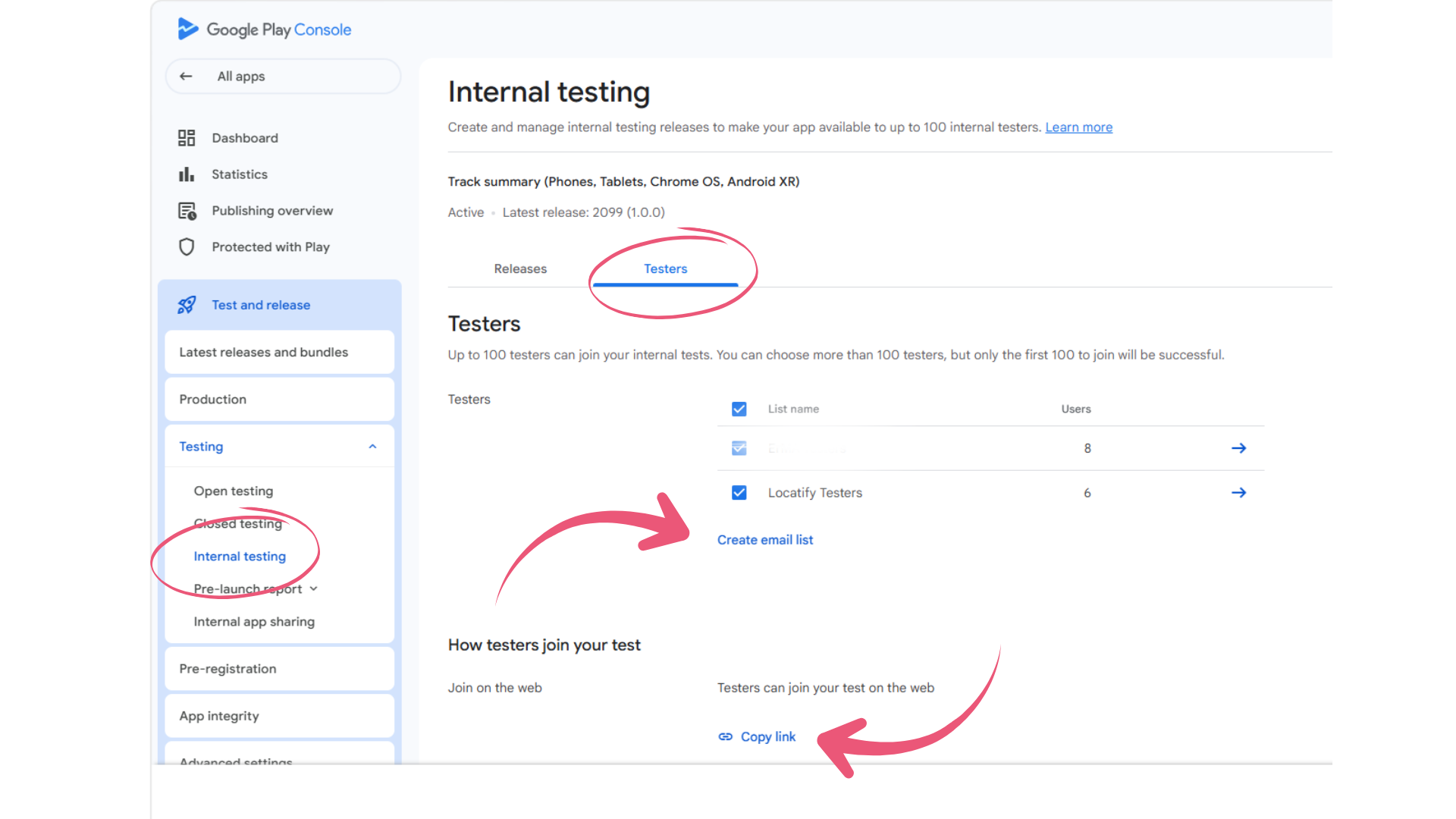Click the Test and release rocket icon
The height and width of the screenshot is (819, 1456).
point(187,305)
